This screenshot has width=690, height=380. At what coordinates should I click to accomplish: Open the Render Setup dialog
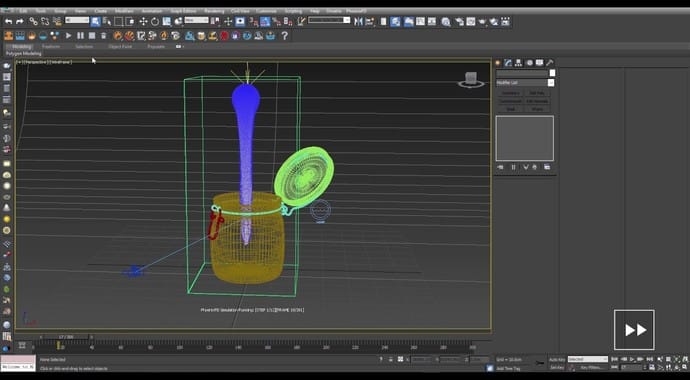[459, 21]
